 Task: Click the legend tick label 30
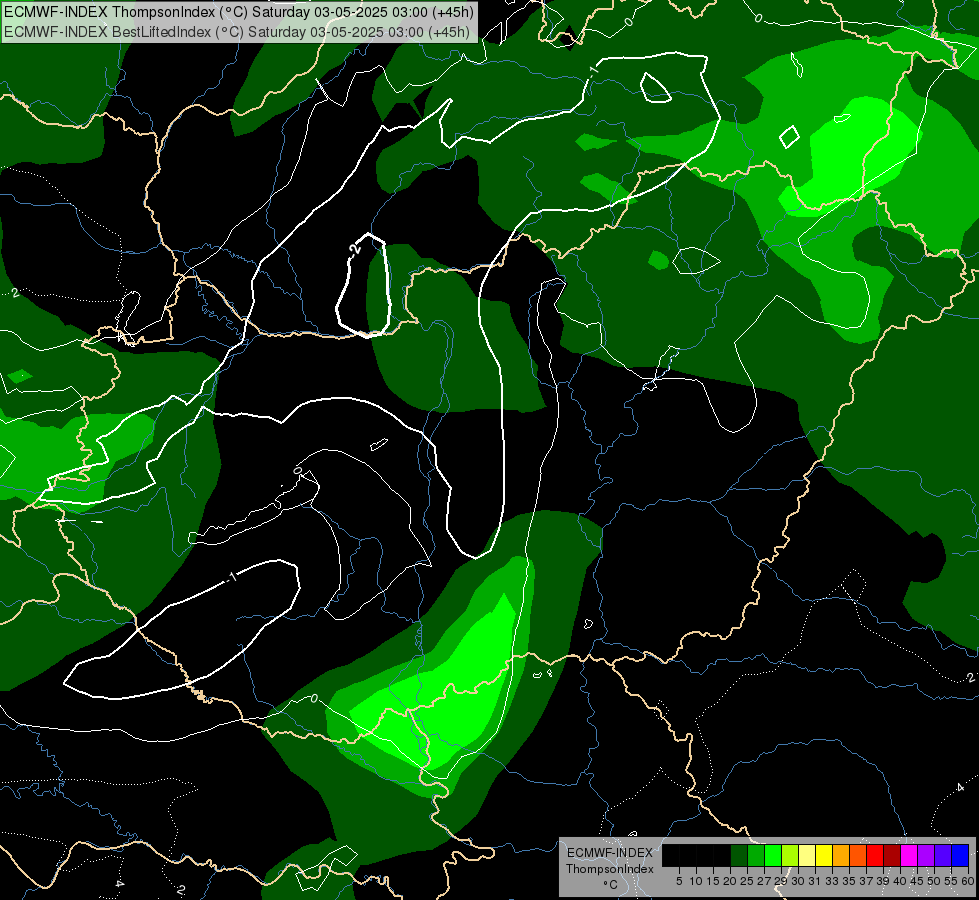tap(798, 881)
